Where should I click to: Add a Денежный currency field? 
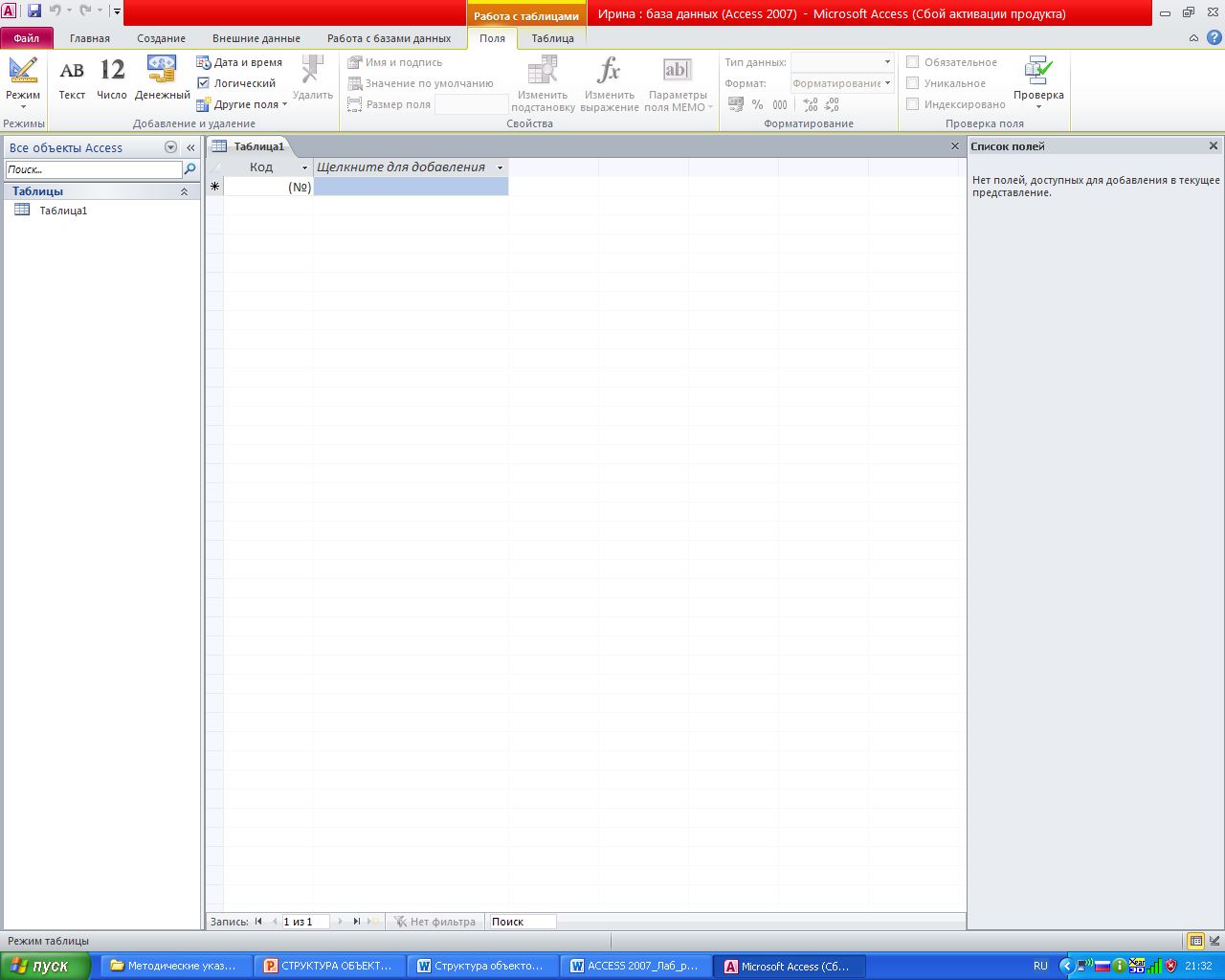(162, 78)
